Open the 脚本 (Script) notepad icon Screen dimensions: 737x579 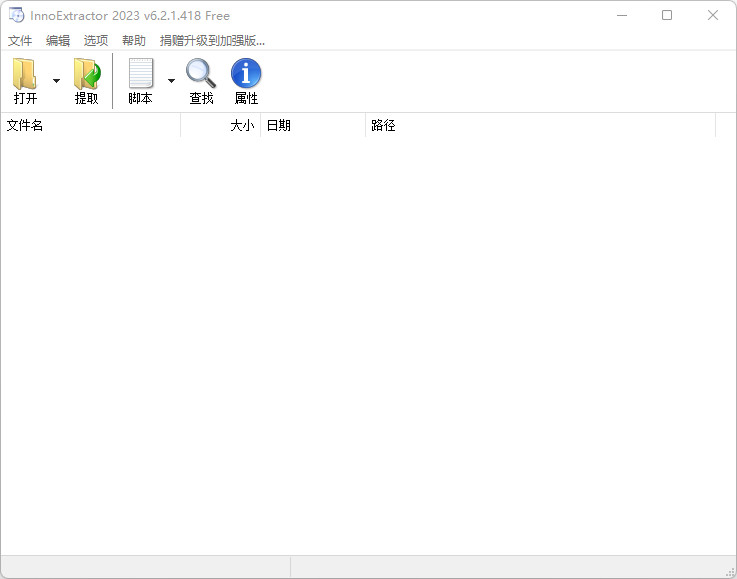pyautogui.click(x=141, y=73)
